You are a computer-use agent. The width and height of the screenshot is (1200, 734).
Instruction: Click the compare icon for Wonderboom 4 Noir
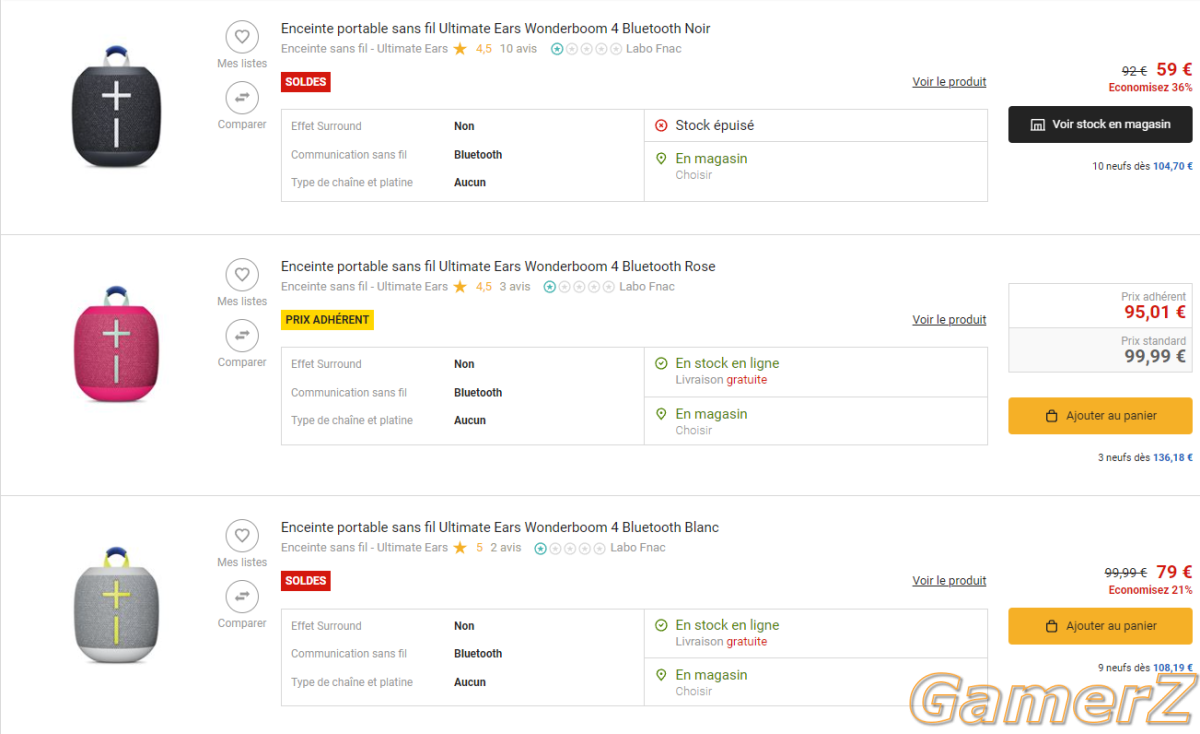click(x=241, y=98)
